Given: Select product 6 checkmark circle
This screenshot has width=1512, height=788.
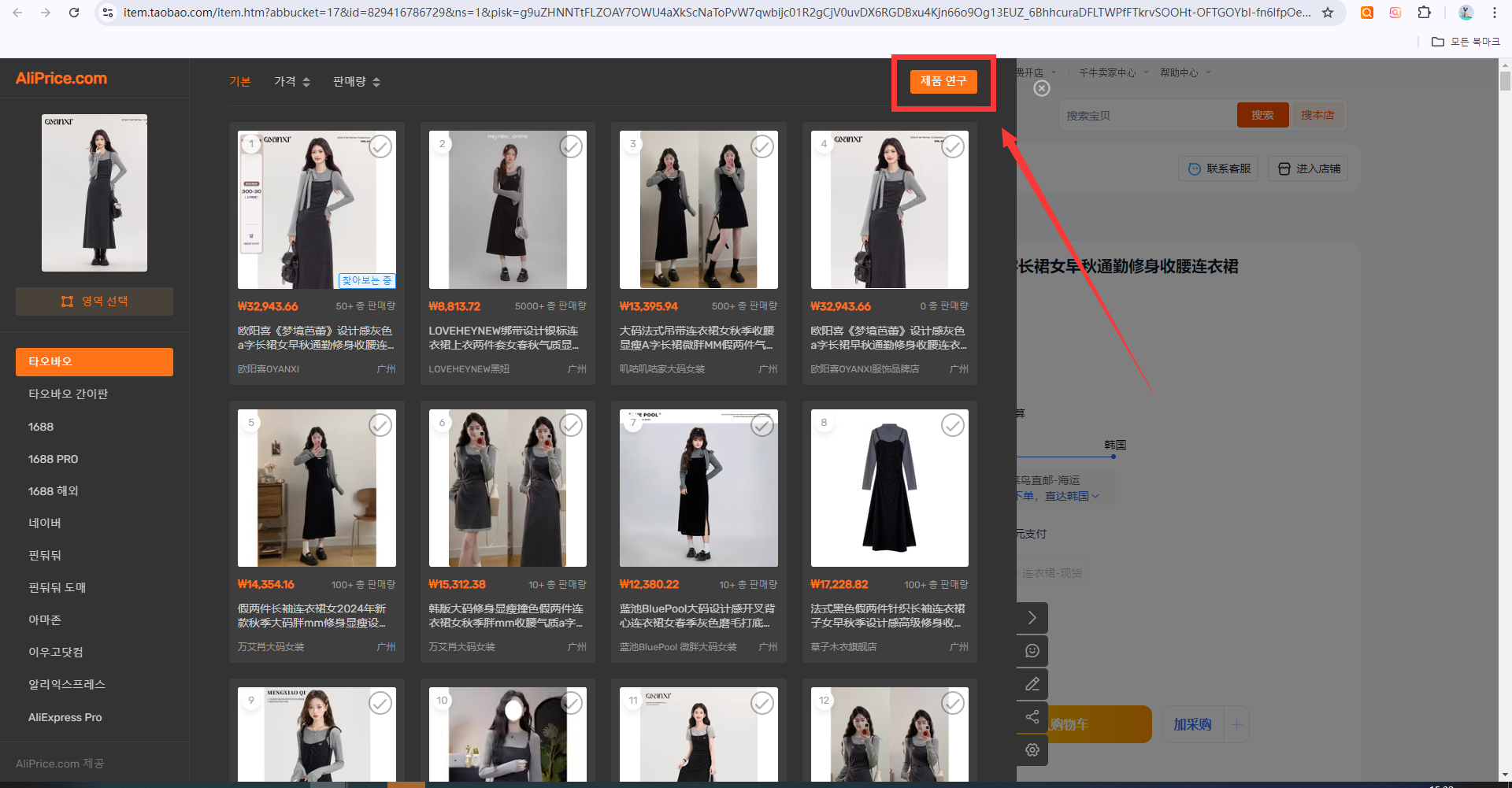Looking at the screenshot, I should pos(571,425).
